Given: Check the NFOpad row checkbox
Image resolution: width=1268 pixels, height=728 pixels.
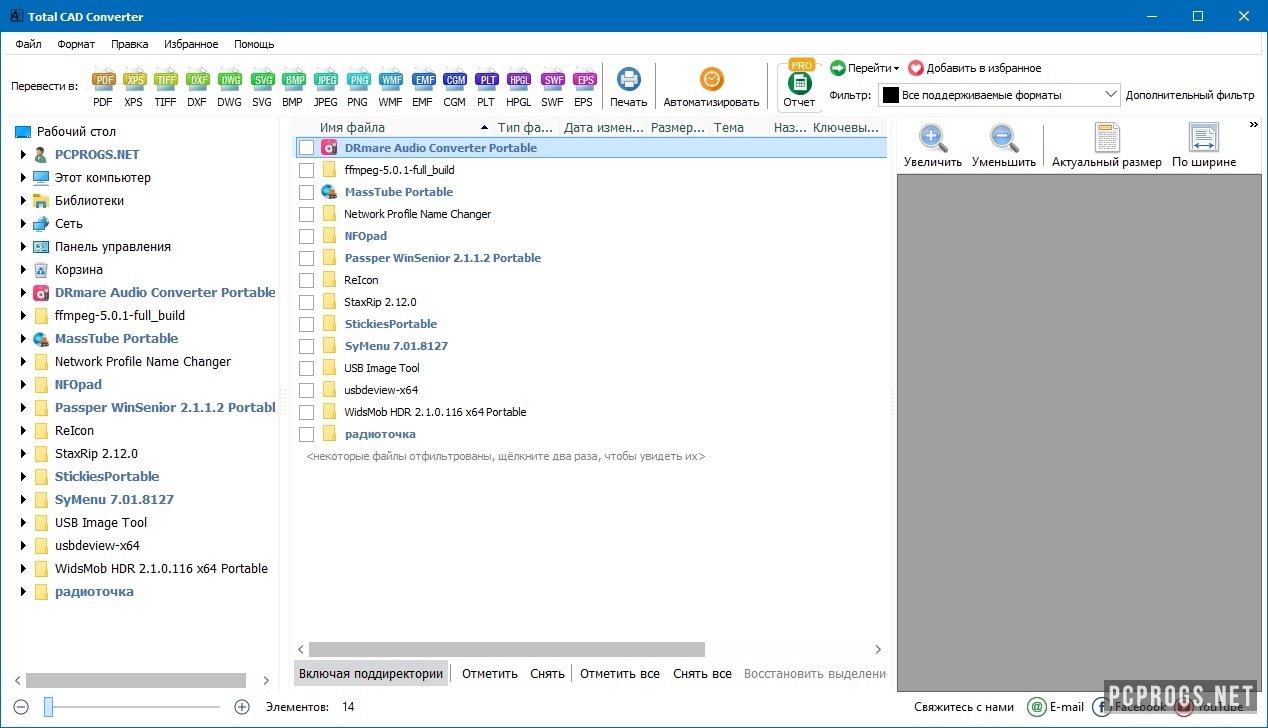Looking at the screenshot, I should click(307, 236).
